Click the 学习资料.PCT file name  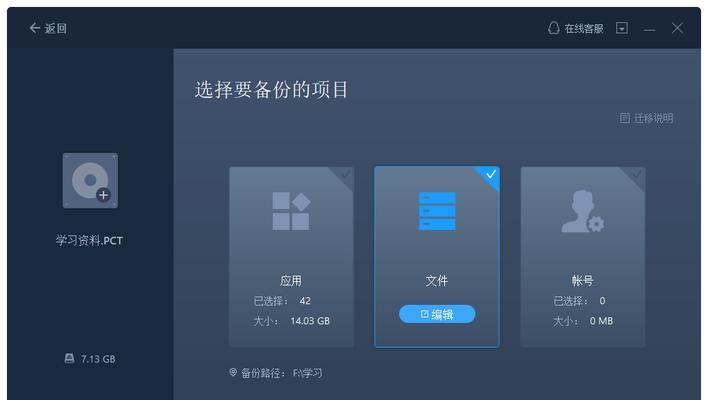coord(89,241)
